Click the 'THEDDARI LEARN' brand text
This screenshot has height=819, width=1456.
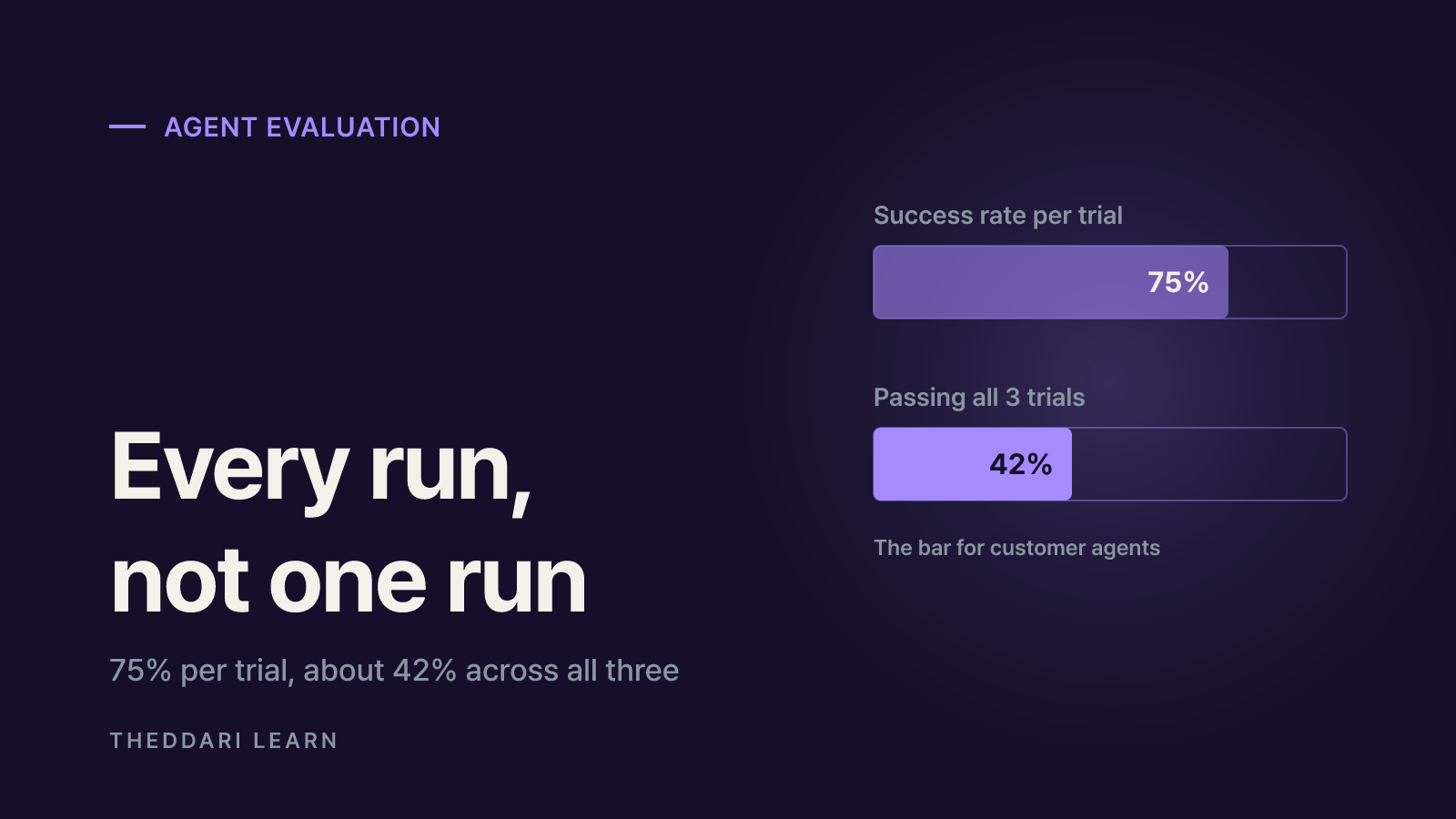click(224, 741)
